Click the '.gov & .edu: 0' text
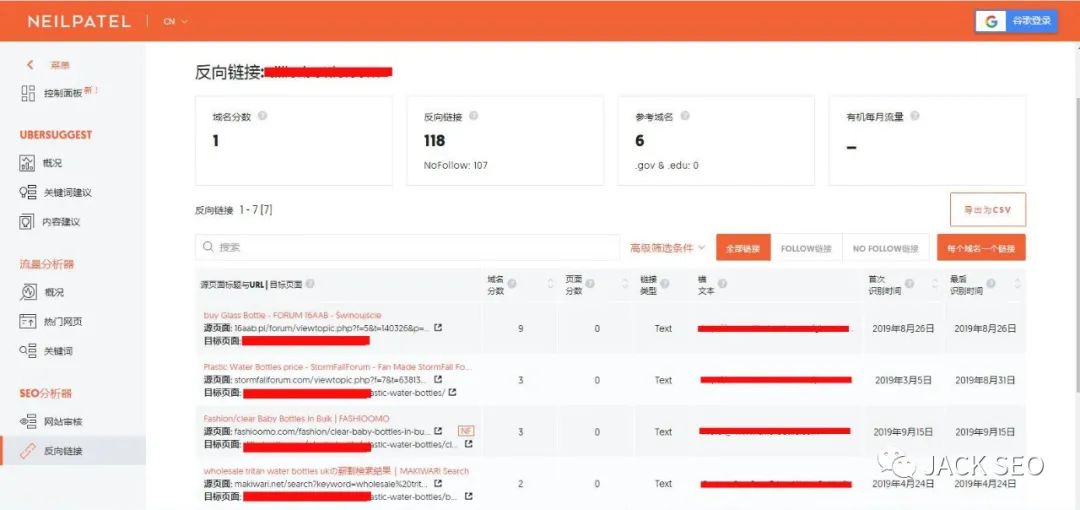This screenshot has width=1080, height=510. (667, 165)
